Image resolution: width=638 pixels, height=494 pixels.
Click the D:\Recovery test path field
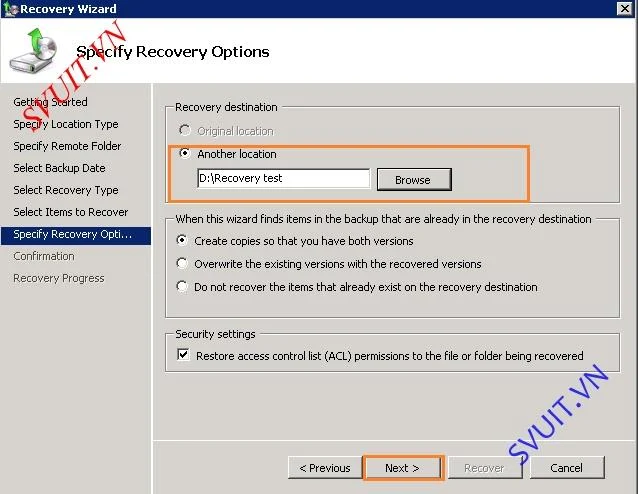[x=284, y=178]
